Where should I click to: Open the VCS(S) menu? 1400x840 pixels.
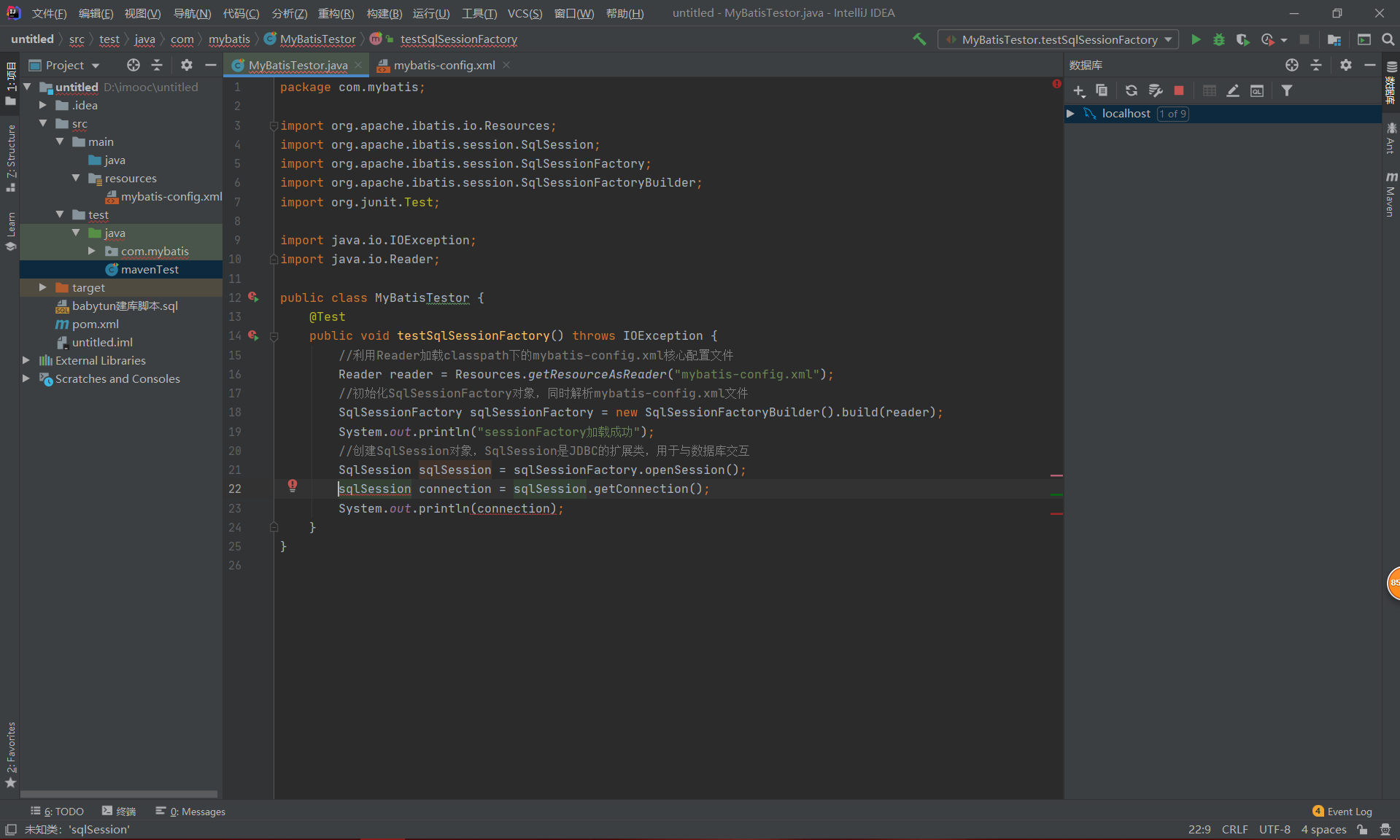(525, 13)
